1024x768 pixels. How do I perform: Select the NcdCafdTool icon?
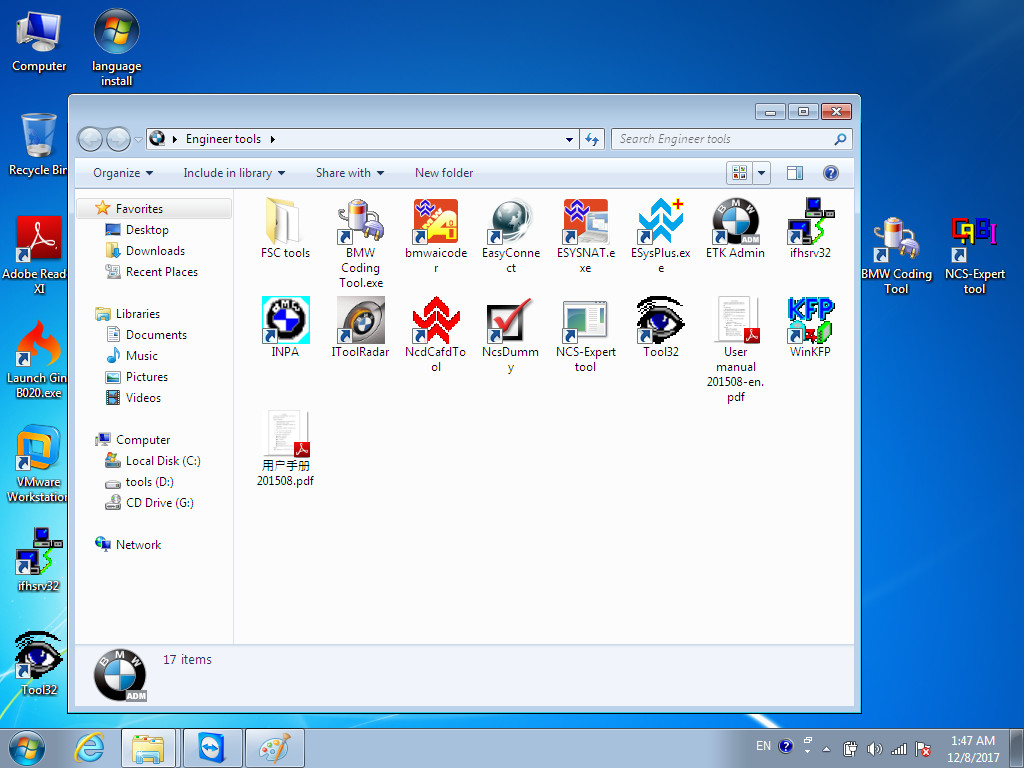[436, 320]
